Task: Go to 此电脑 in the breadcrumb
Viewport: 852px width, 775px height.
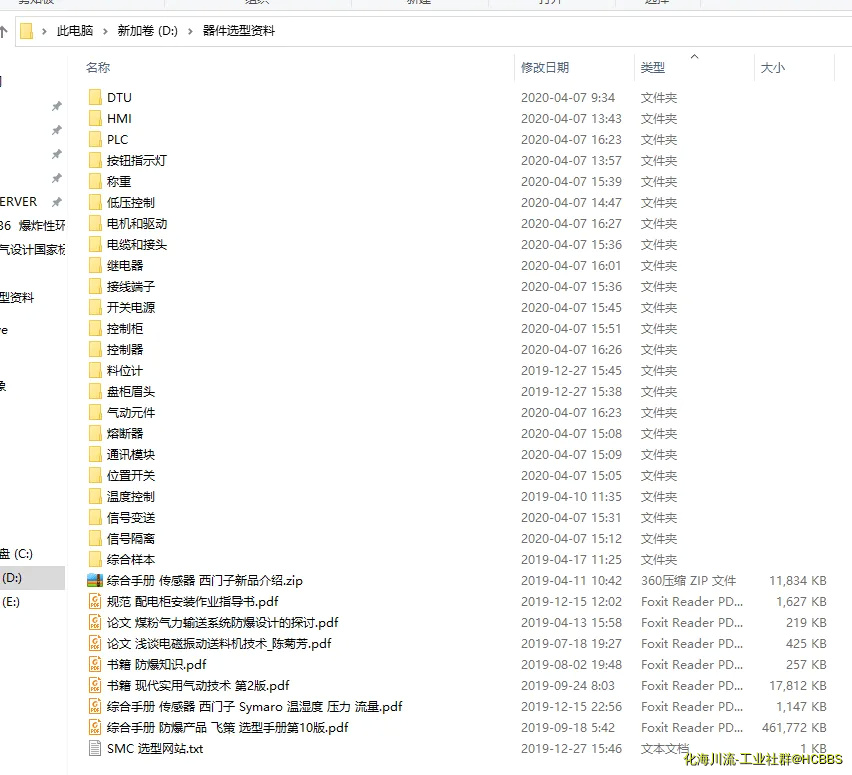Action: click(x=75, y=31)
